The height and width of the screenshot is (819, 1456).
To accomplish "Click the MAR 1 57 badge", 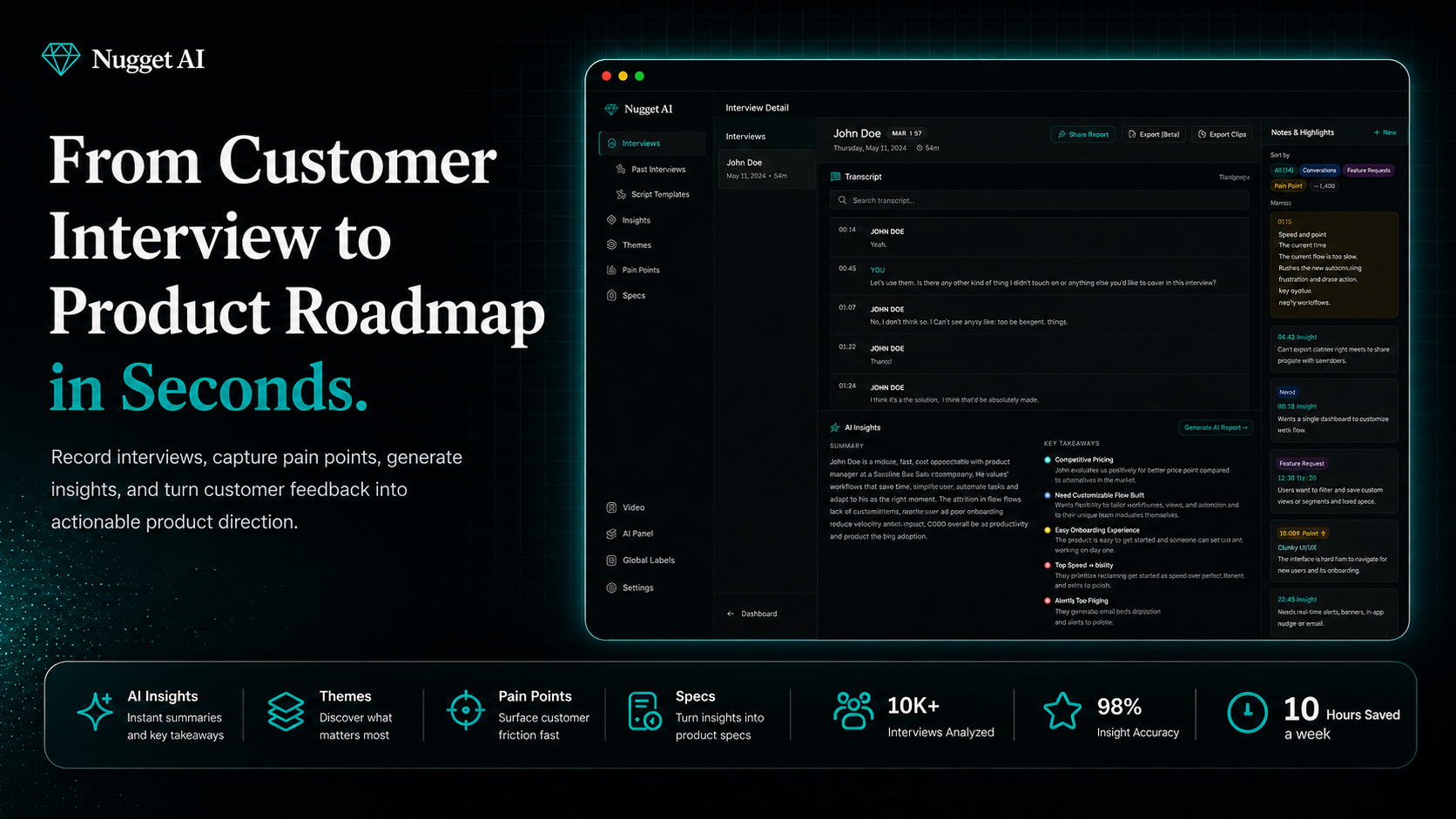I will [x=907, y=134].
